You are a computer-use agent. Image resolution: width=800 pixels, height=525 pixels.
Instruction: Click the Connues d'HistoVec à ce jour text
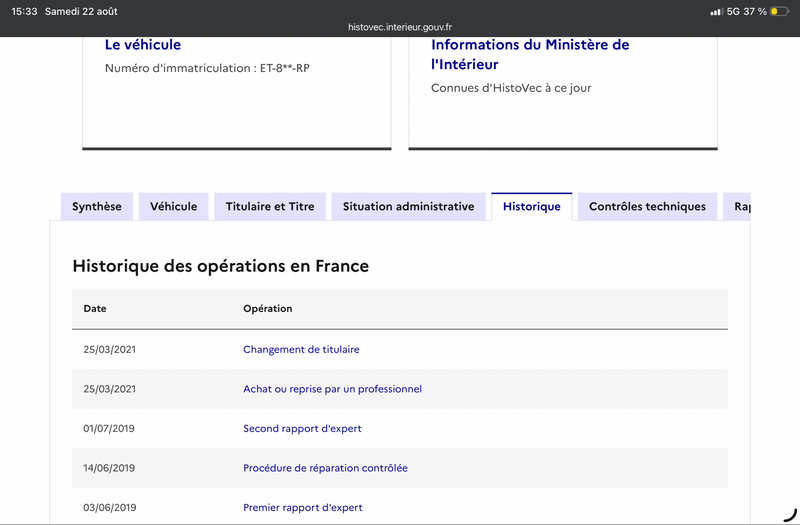point(511,88)
